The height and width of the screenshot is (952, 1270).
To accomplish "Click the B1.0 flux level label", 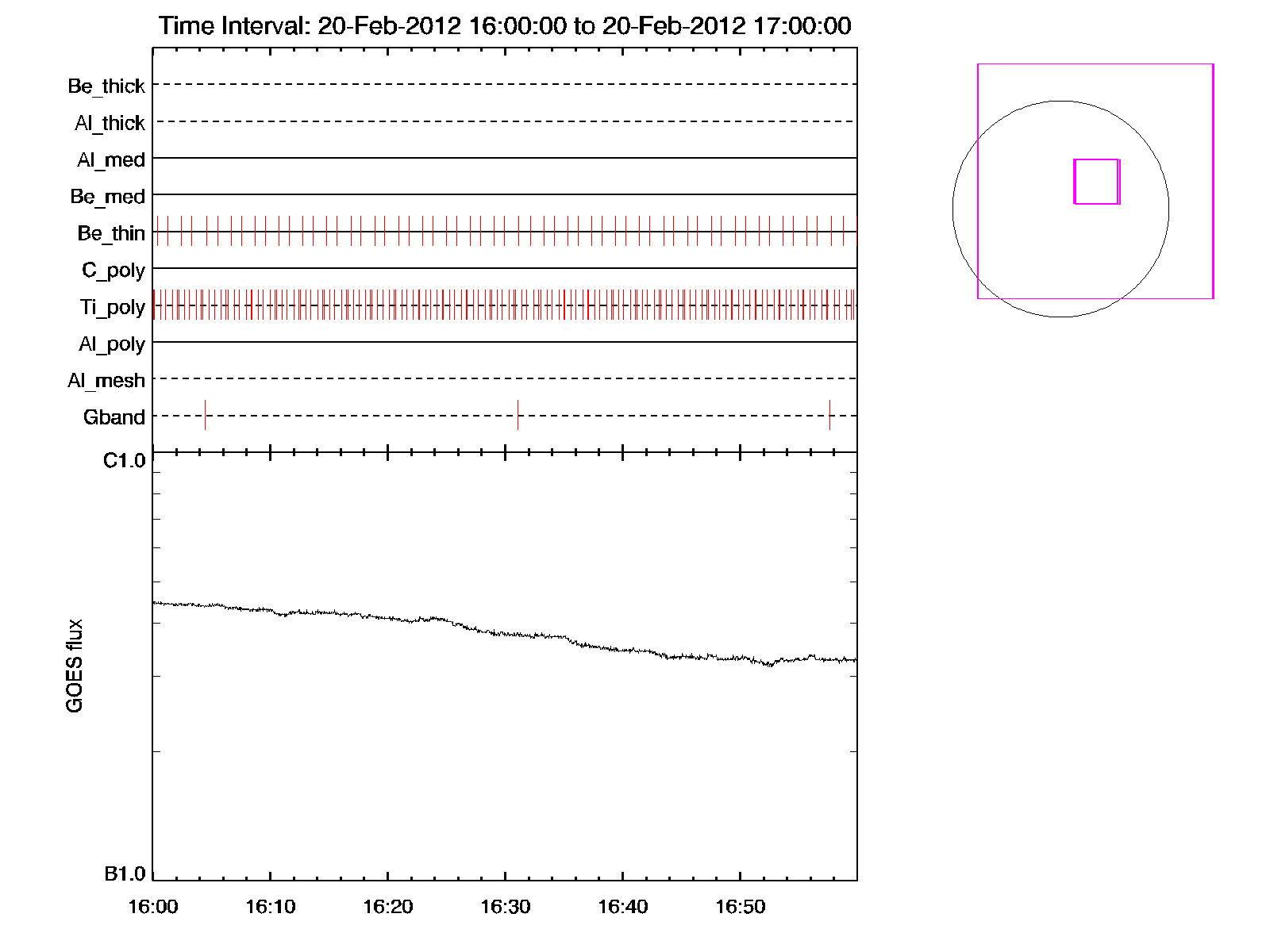I will (x=125, y=874).
